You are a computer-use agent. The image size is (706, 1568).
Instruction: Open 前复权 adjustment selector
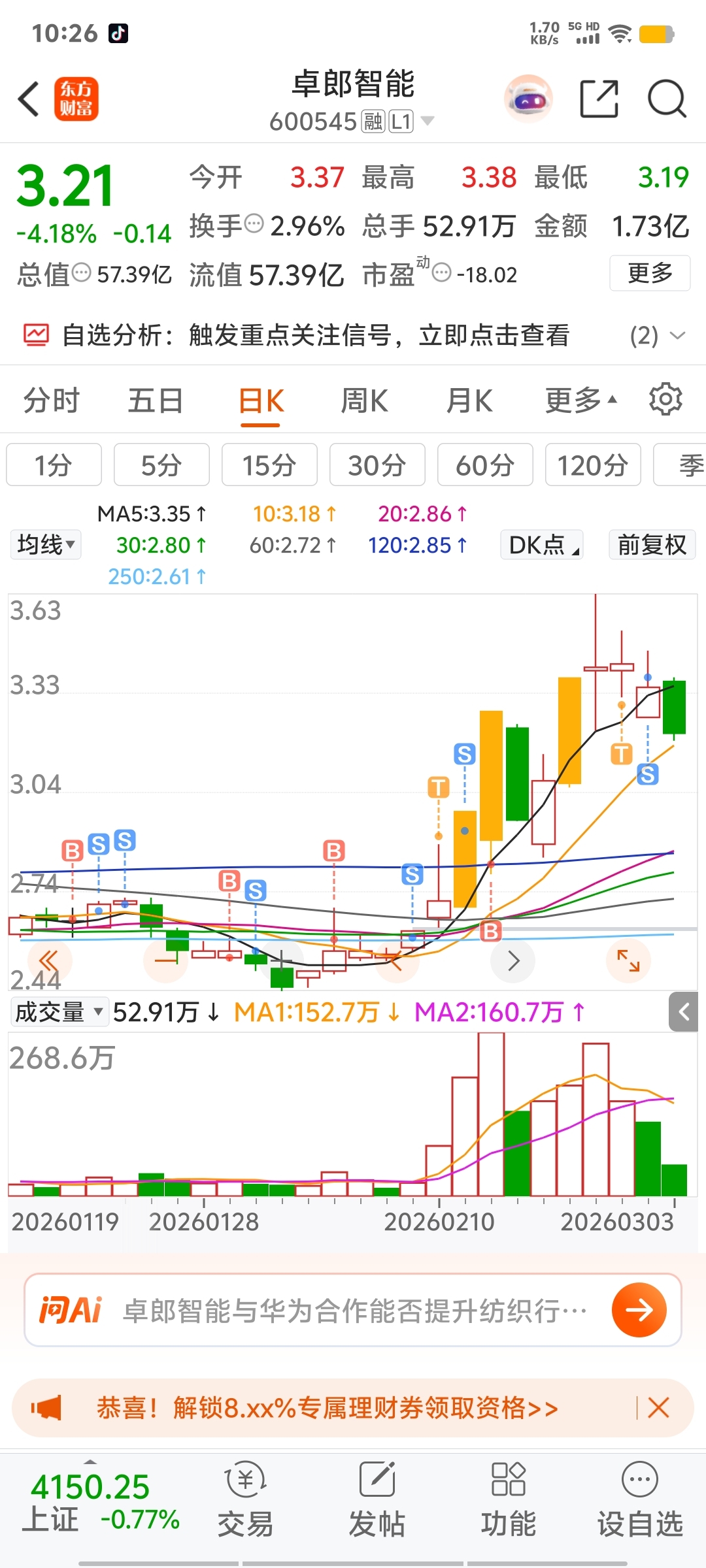[652, 544]
